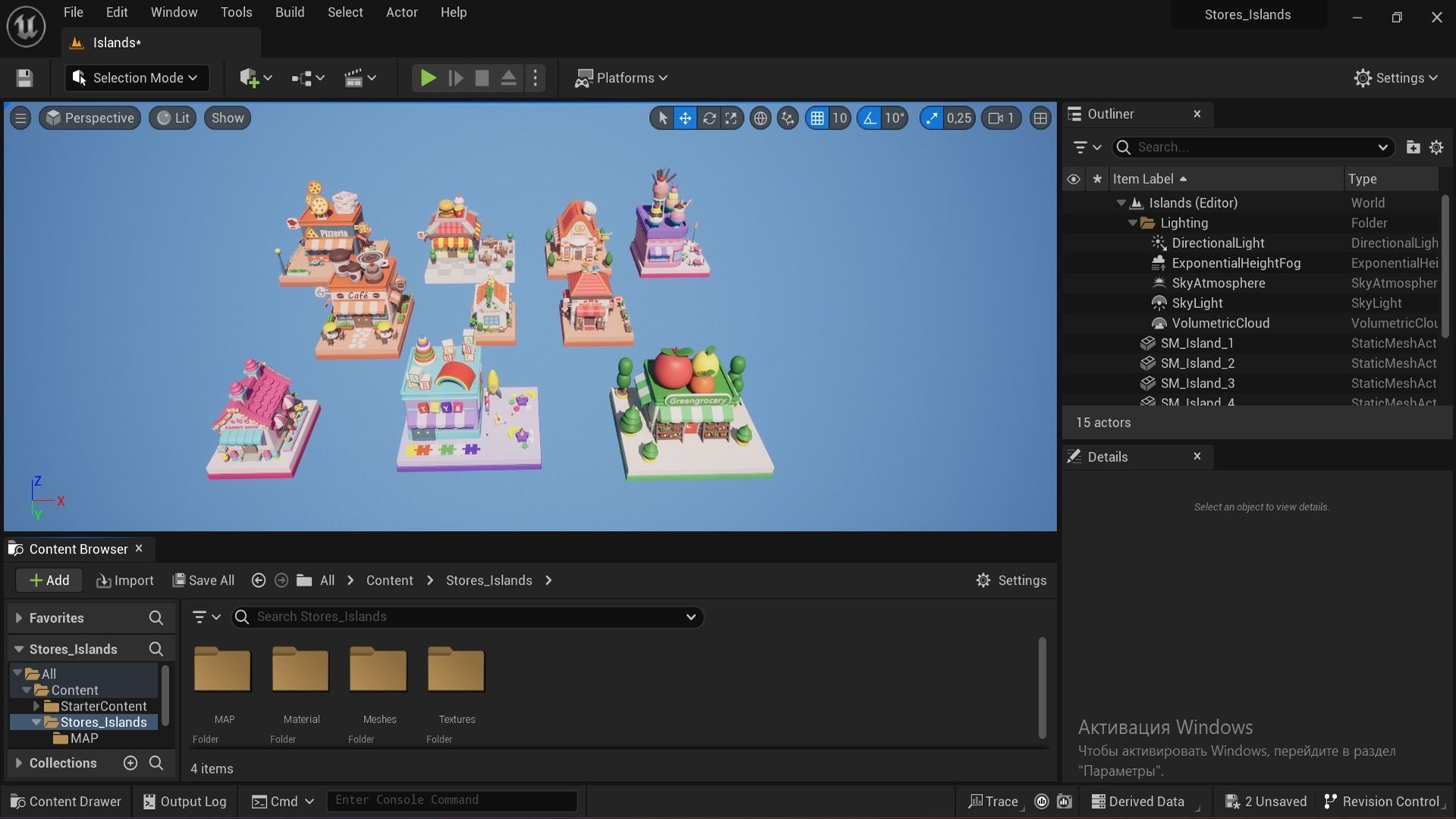The width and height of the screenshot is (1456, 819).
Task: Click the Import button in Content Browser
Action: tap(125, 580)
